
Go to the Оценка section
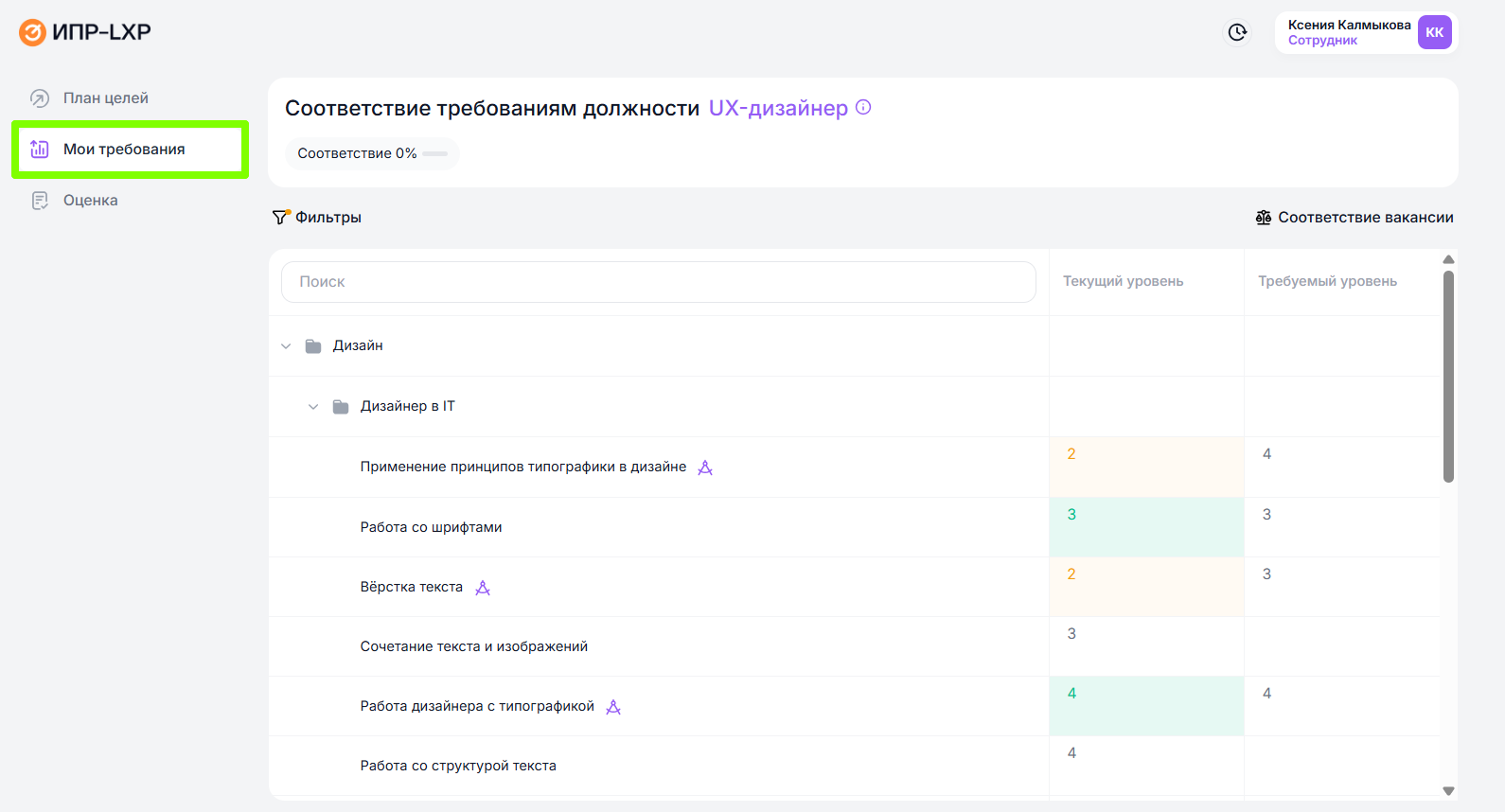[x=90, y=201]
